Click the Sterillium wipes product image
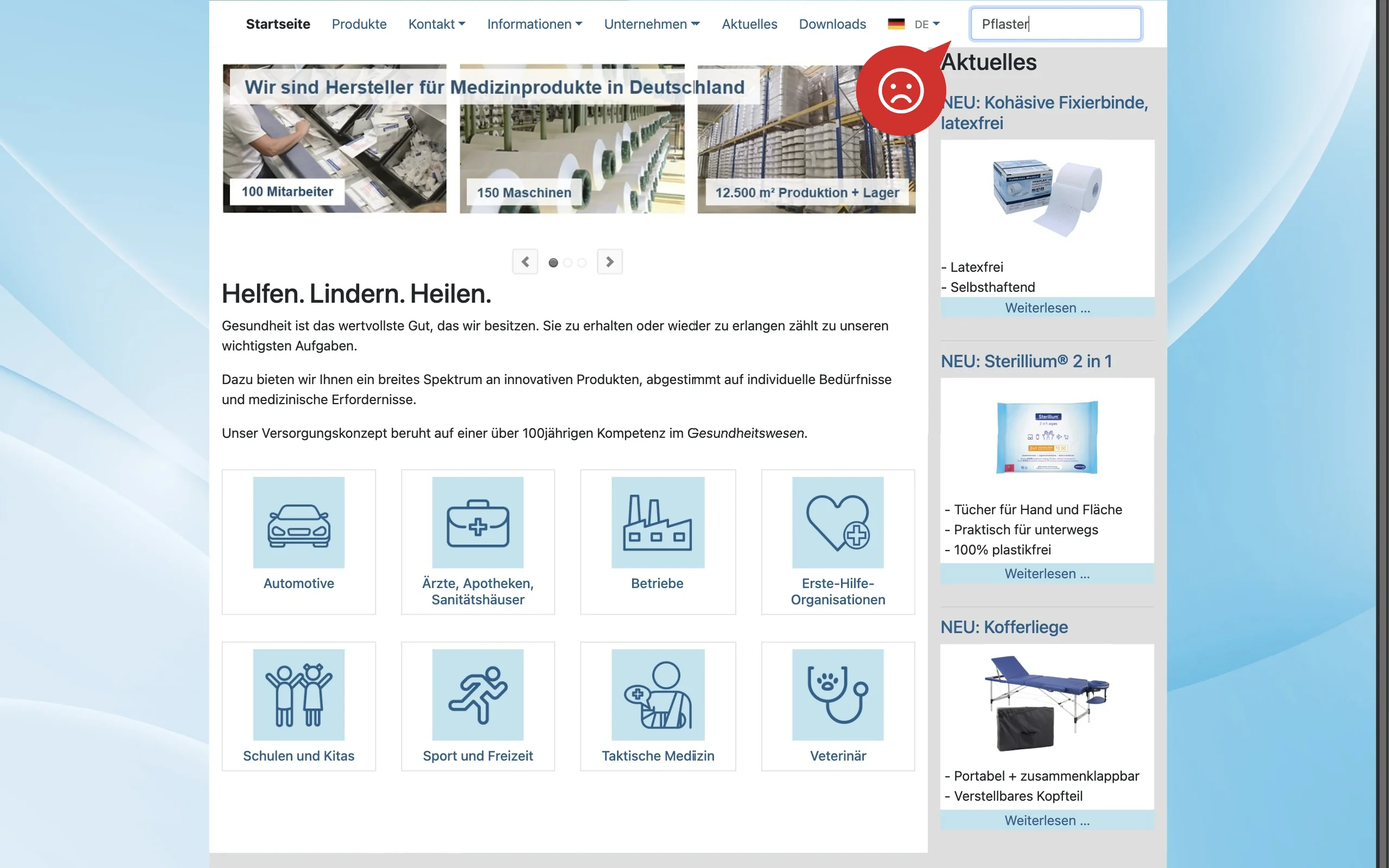Screen dimensions: 1389x868 click(x=1047, y=437)
